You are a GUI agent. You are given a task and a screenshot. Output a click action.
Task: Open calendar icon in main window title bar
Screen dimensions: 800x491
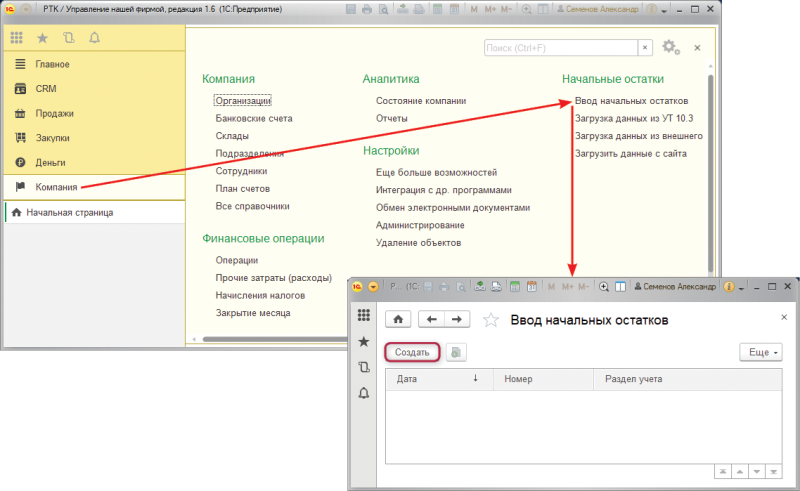tap(454, 9)
